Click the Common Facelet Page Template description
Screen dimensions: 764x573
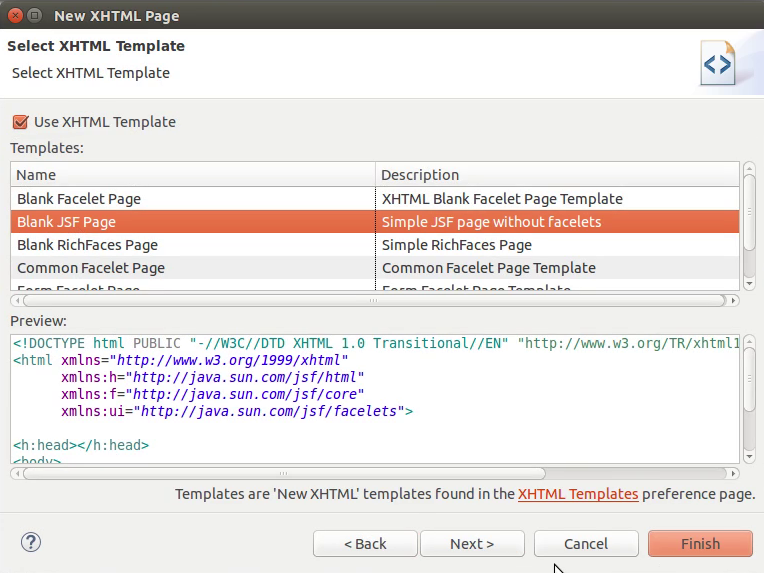pyautogui.click(x=489, y=268)
